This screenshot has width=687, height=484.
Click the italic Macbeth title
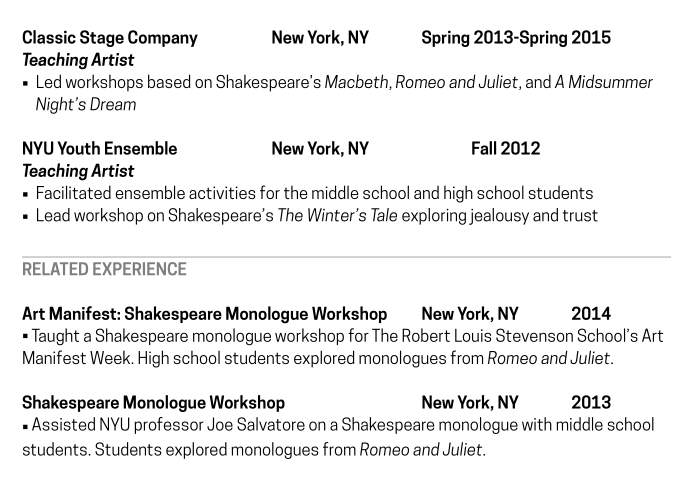coord(357,82)
